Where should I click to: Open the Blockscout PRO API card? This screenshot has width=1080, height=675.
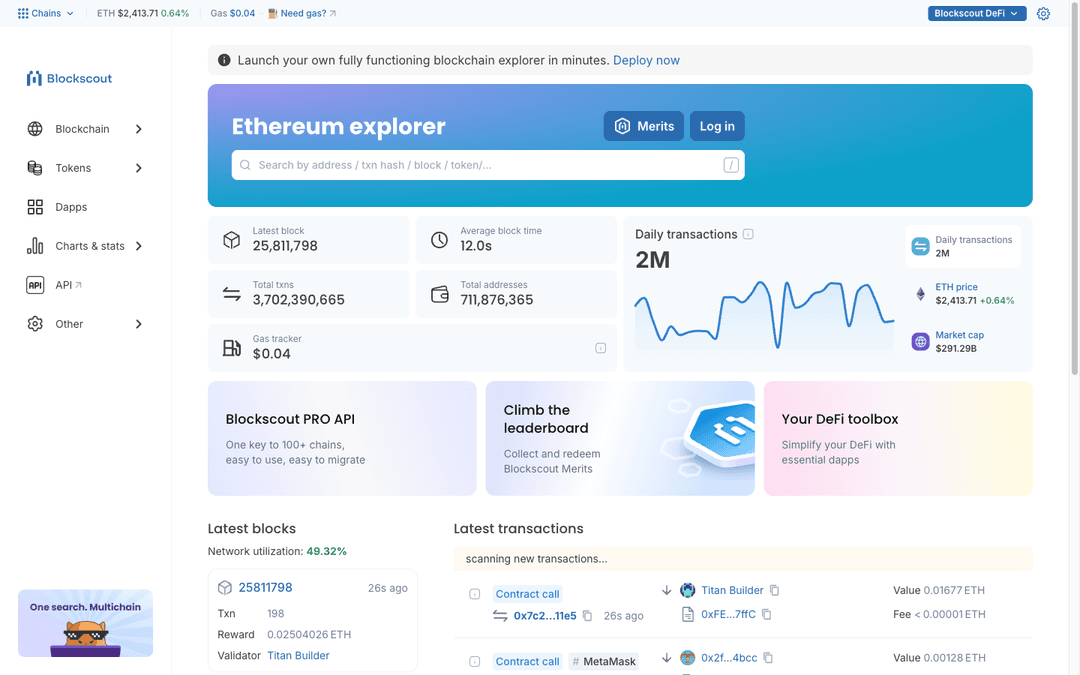pyautogui.click(x=342, y=439)
